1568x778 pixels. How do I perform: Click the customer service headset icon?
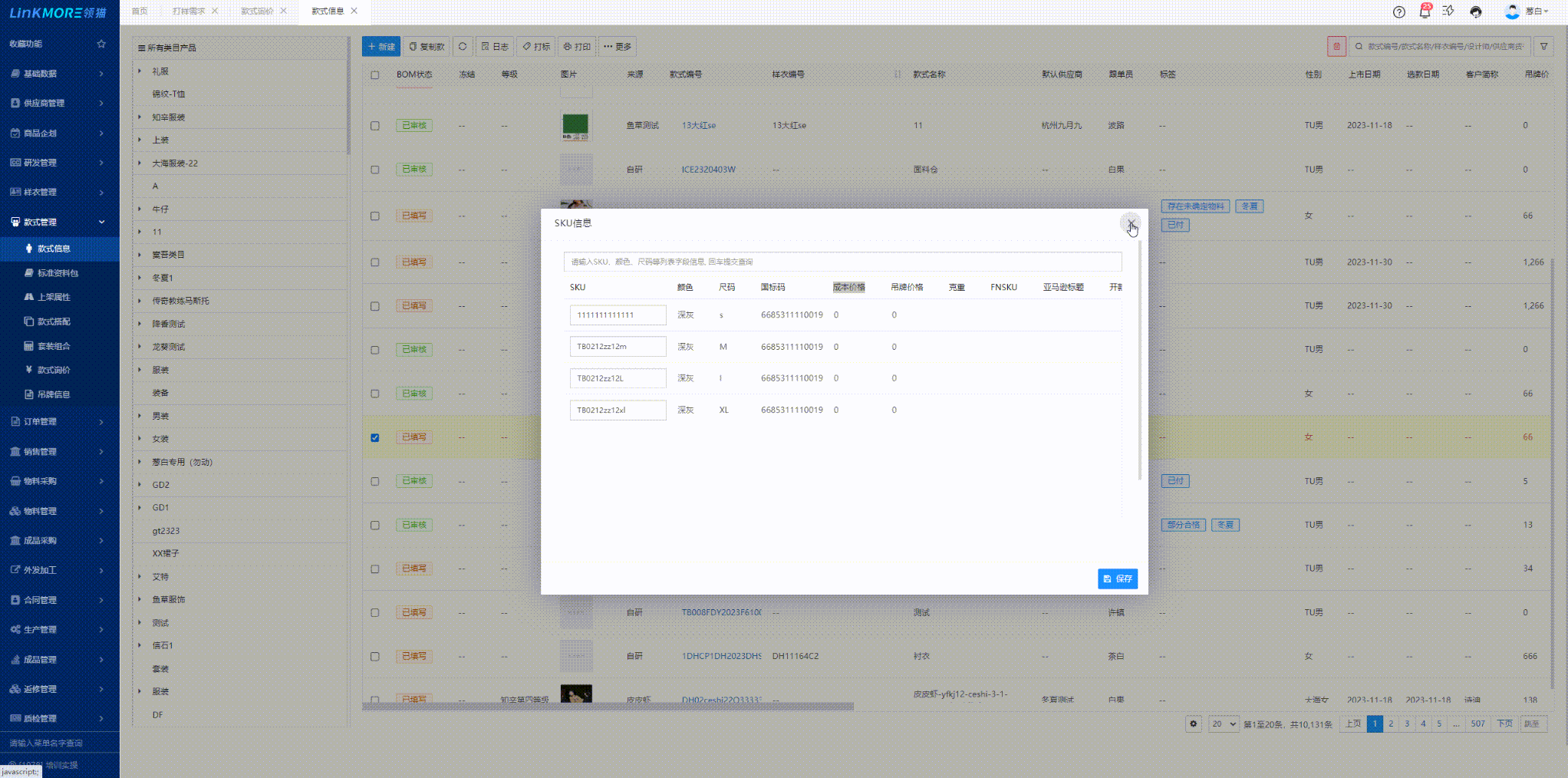click(1475, 12)
